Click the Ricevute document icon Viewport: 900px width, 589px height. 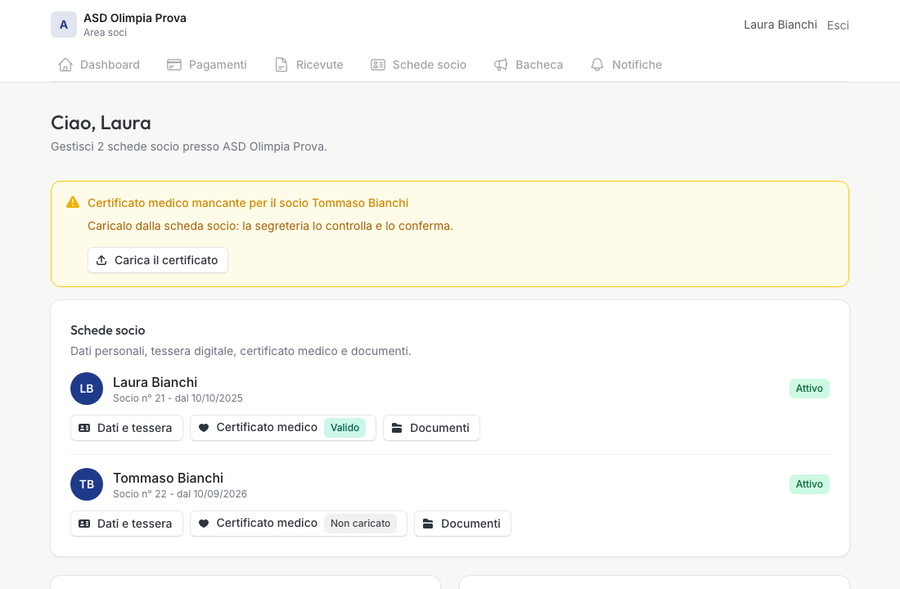pos(281,65)
